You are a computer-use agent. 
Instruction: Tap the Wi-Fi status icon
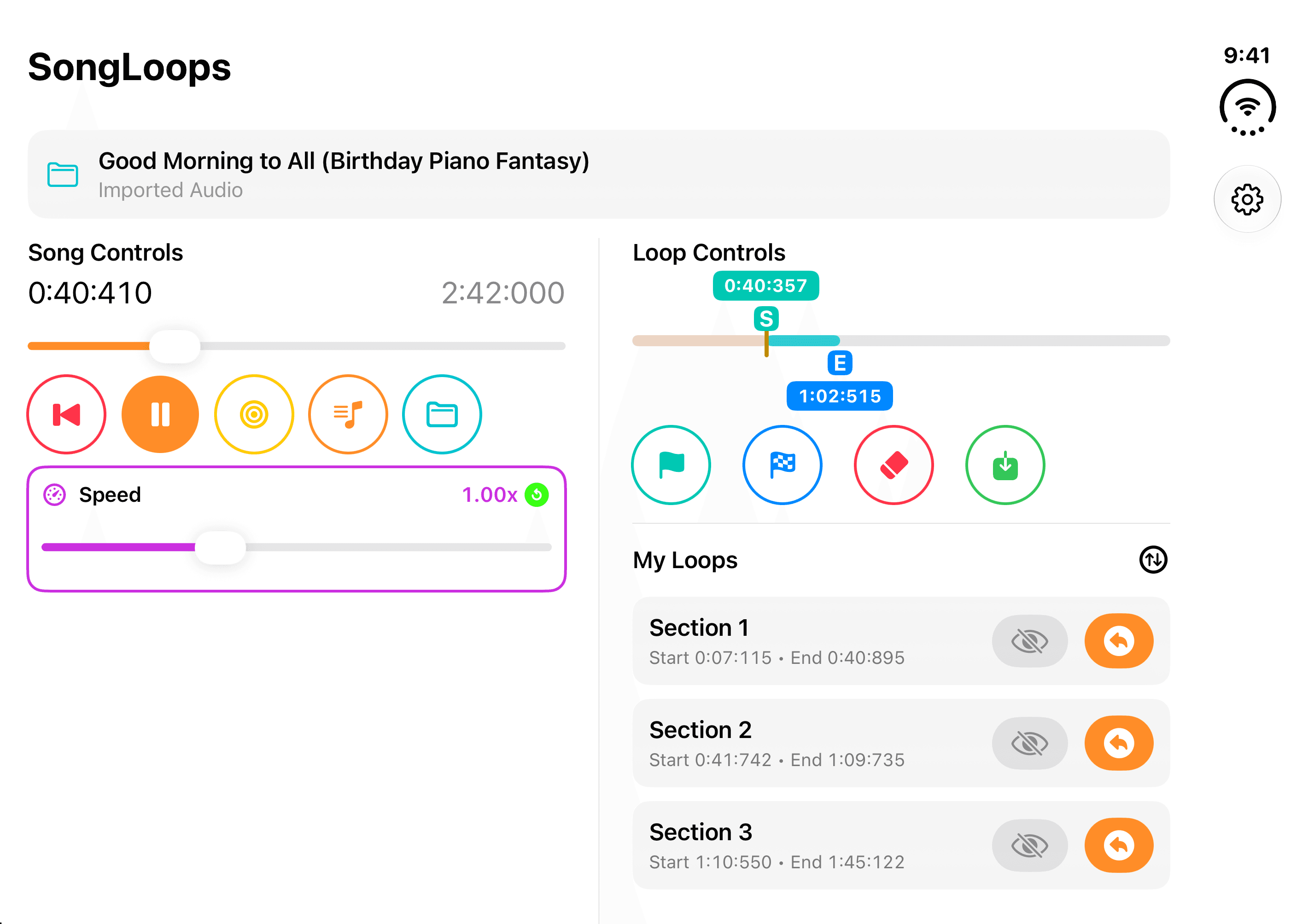(x=1247, y=108)
